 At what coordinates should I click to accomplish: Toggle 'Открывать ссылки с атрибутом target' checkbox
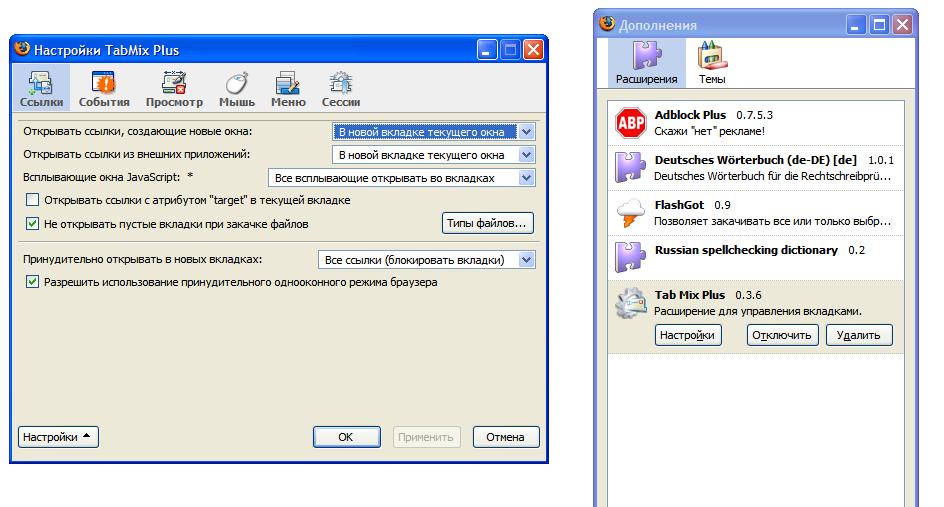click(x=33, y=200)
